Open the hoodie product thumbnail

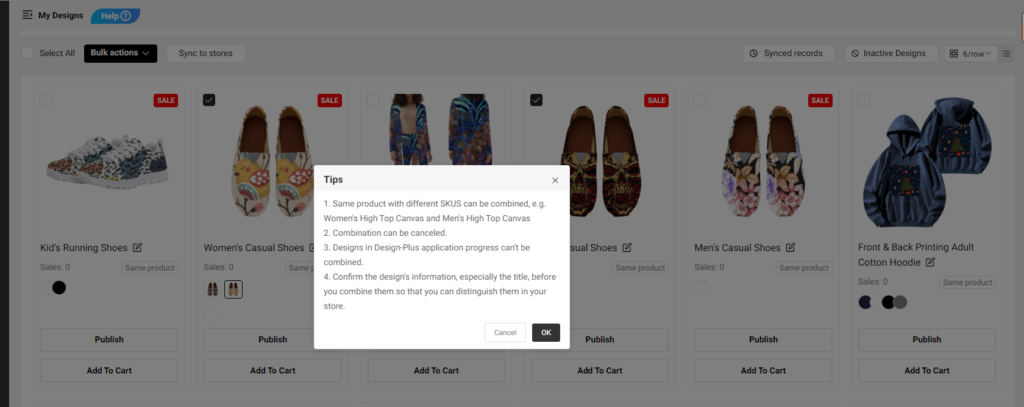pyautogui.click(x=927, y=162)
